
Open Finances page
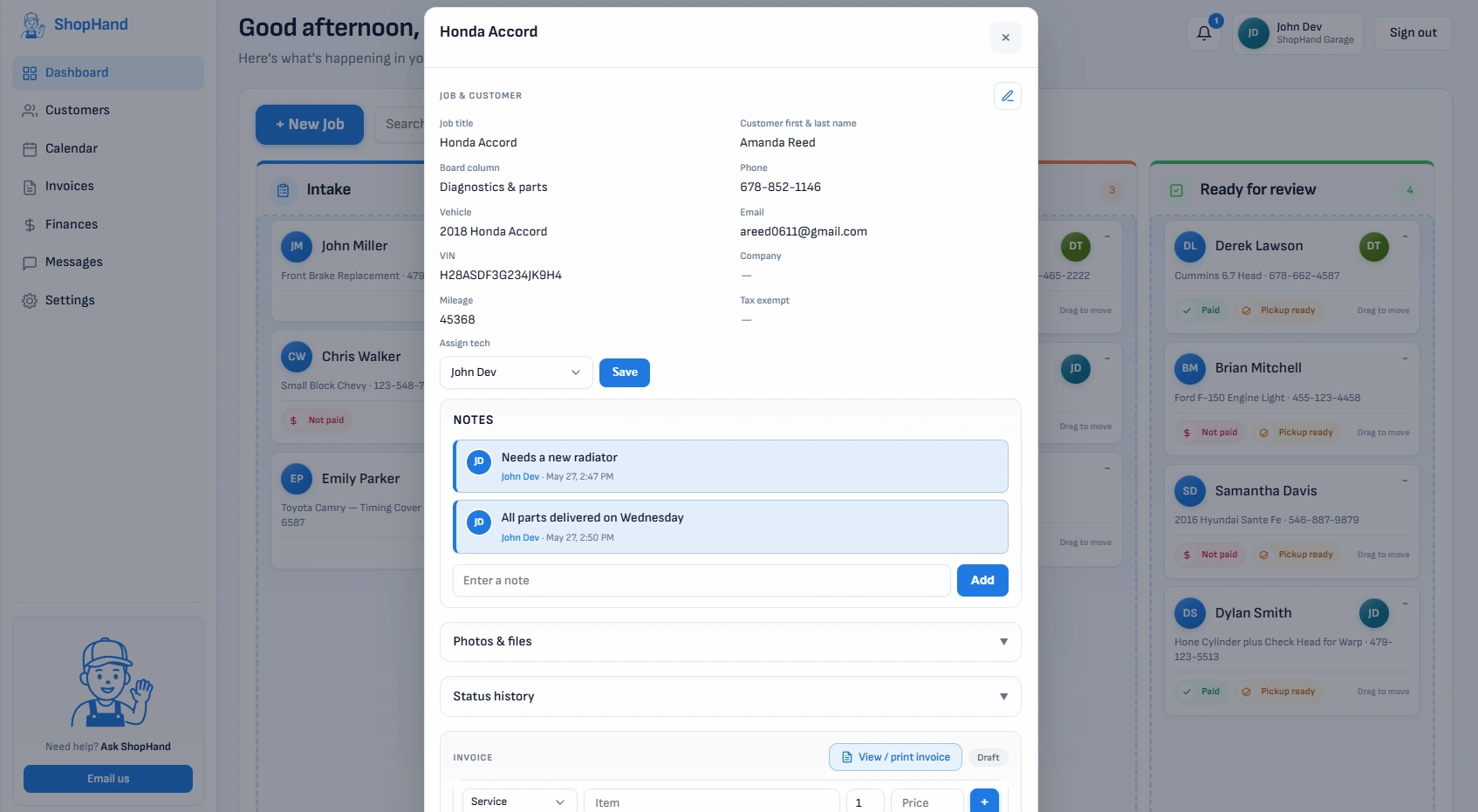(108, 225)
